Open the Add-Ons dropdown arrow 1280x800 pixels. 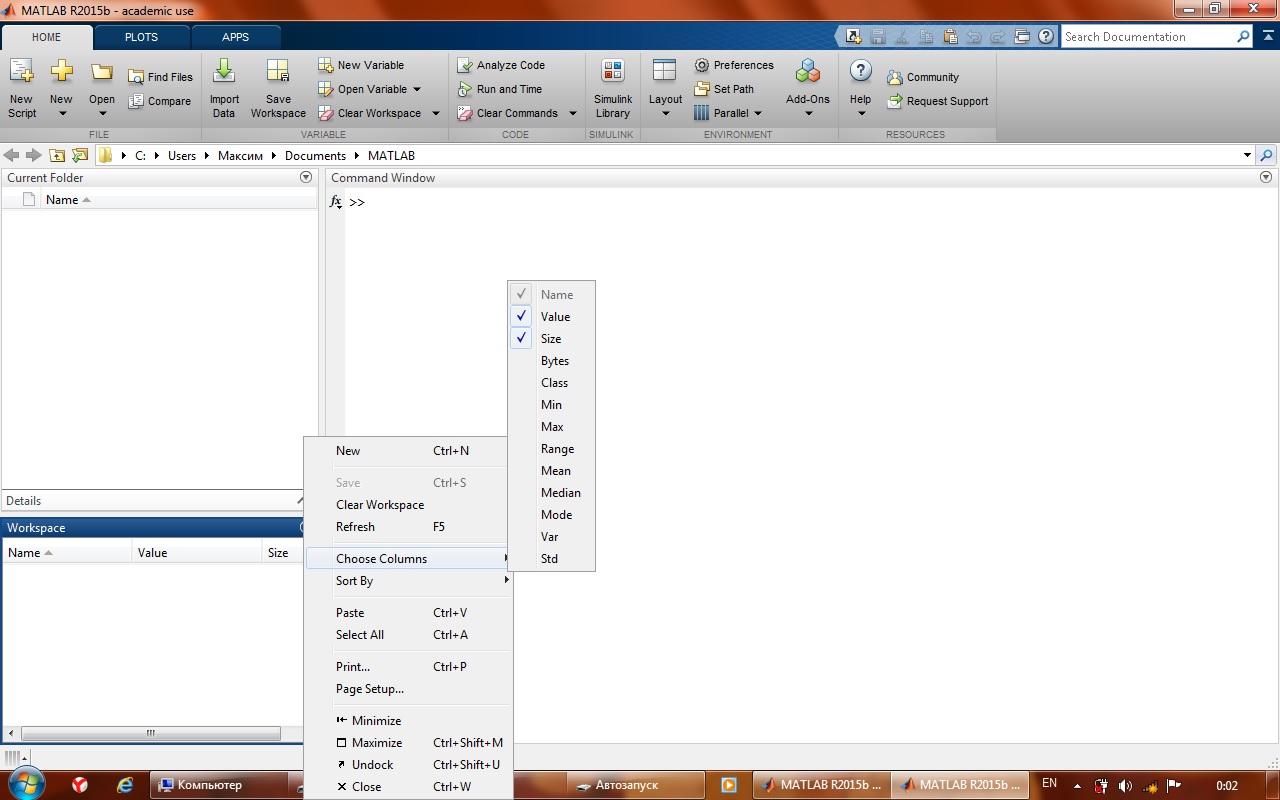808,113
